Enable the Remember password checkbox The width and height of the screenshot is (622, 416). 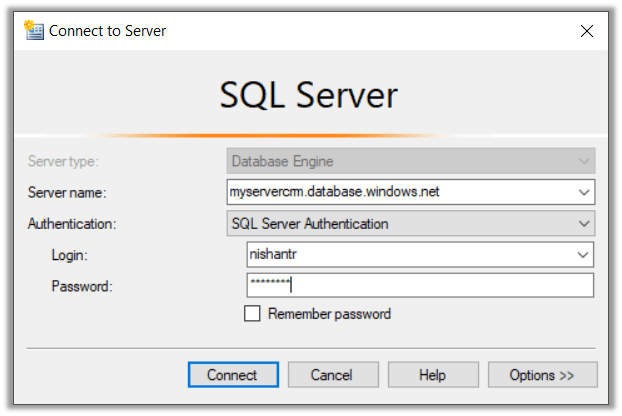(x=253, y=314)
